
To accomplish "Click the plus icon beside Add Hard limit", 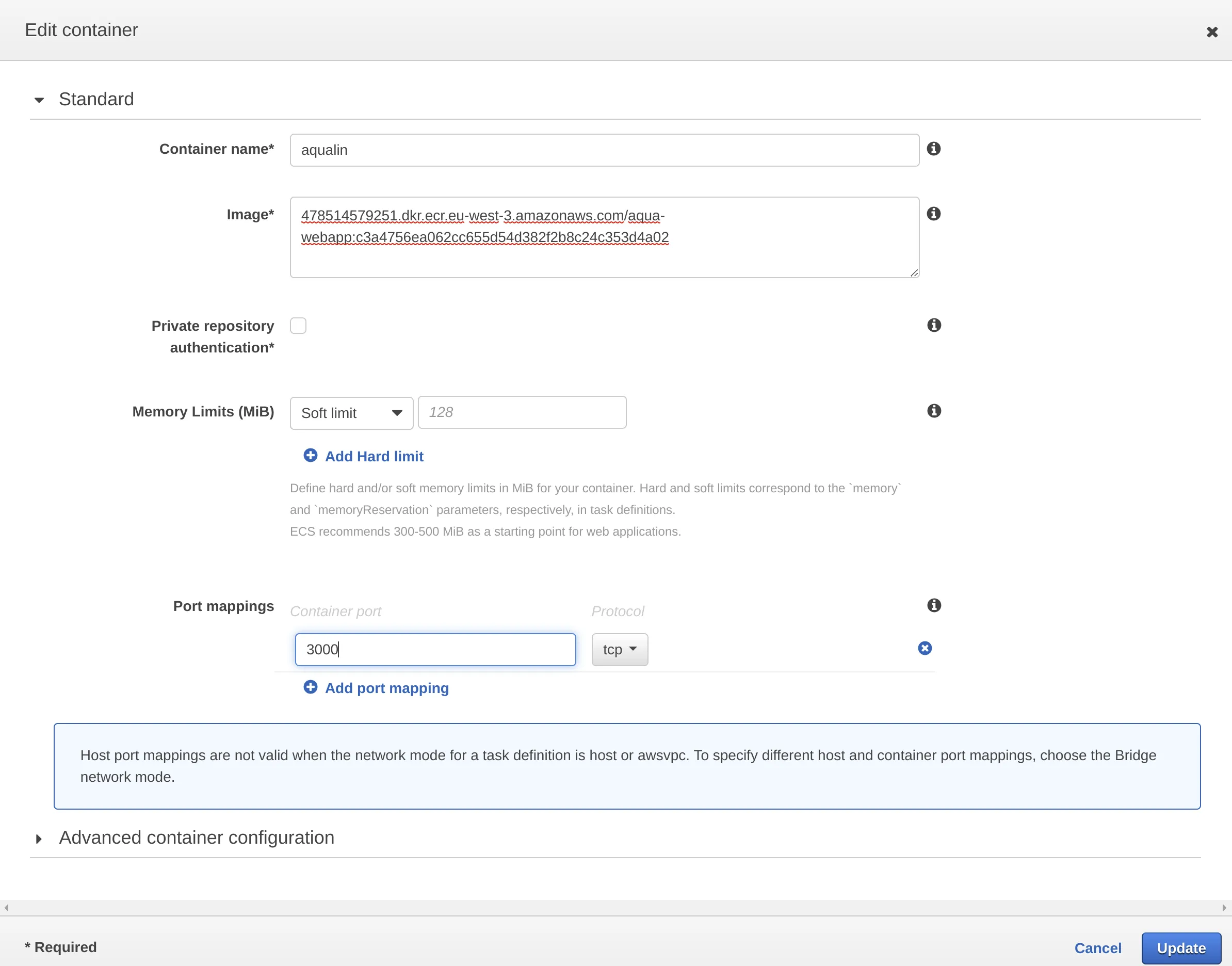I will click(311, 455).
